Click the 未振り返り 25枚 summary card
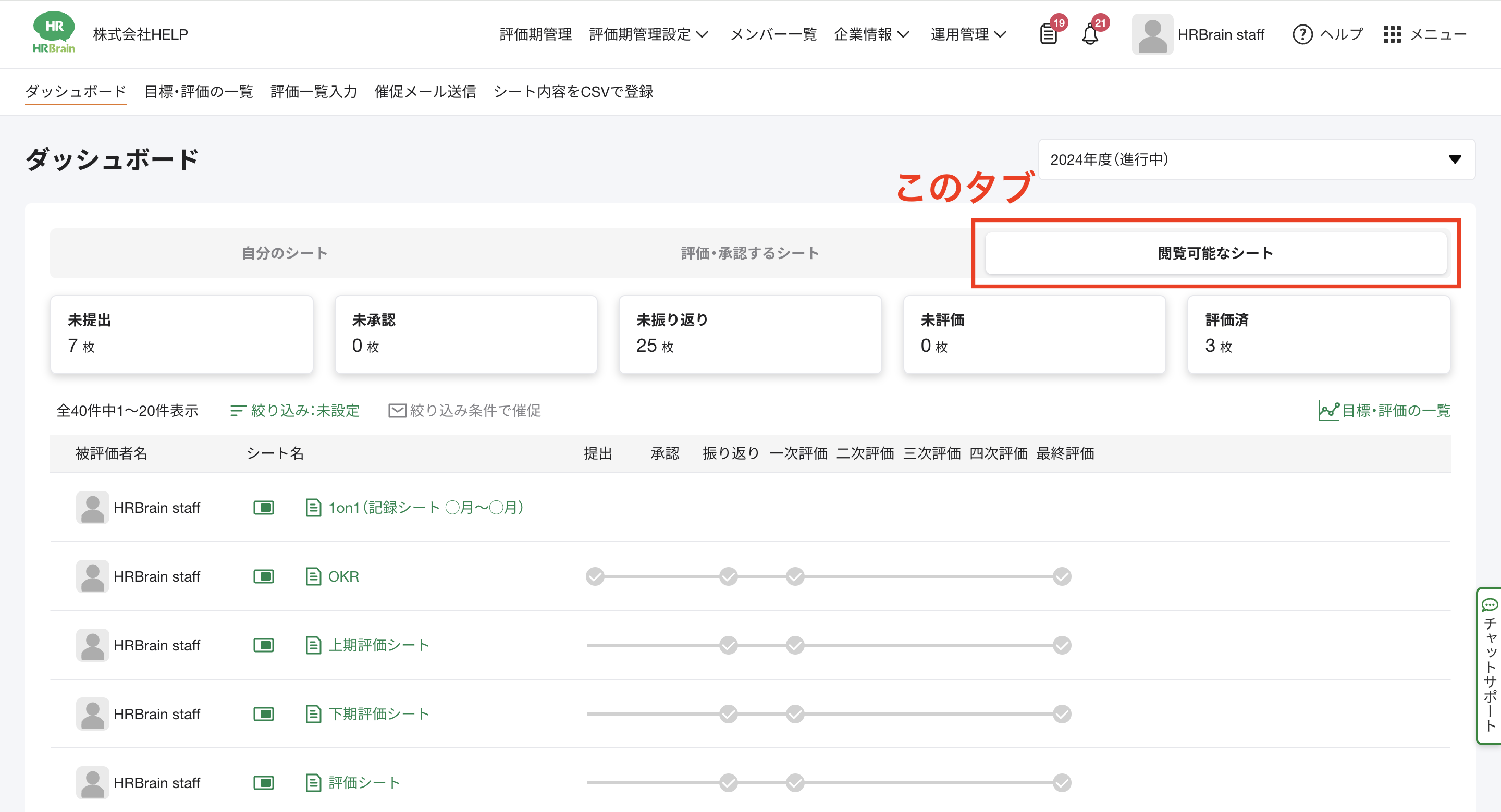 coord(750,335)
